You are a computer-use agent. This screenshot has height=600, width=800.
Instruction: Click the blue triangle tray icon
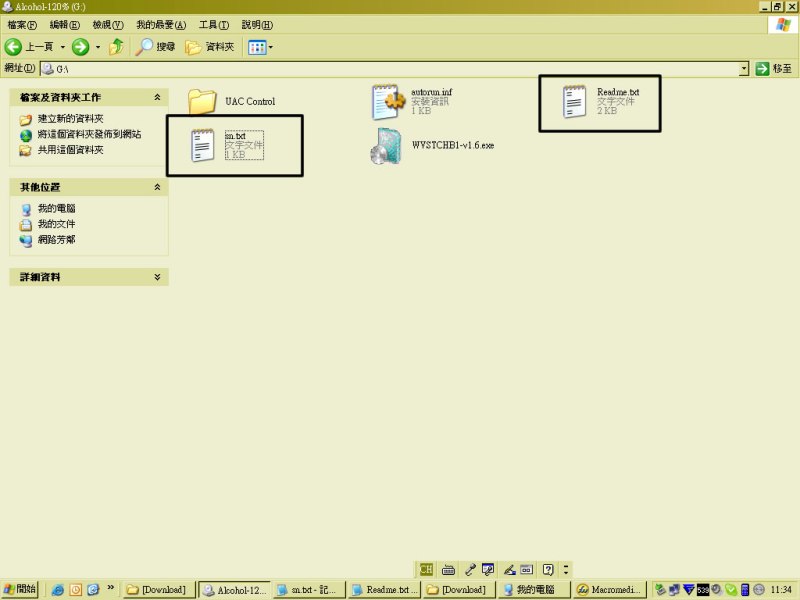tap(689, 590)
